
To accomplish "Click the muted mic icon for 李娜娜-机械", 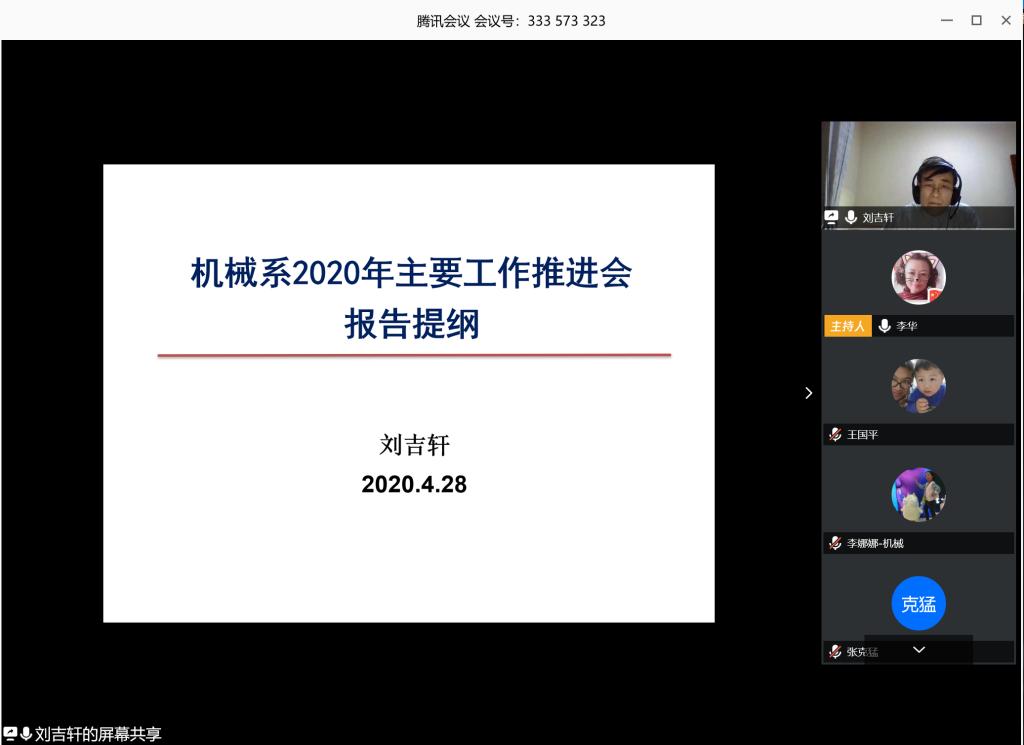I will click(835, 543).
